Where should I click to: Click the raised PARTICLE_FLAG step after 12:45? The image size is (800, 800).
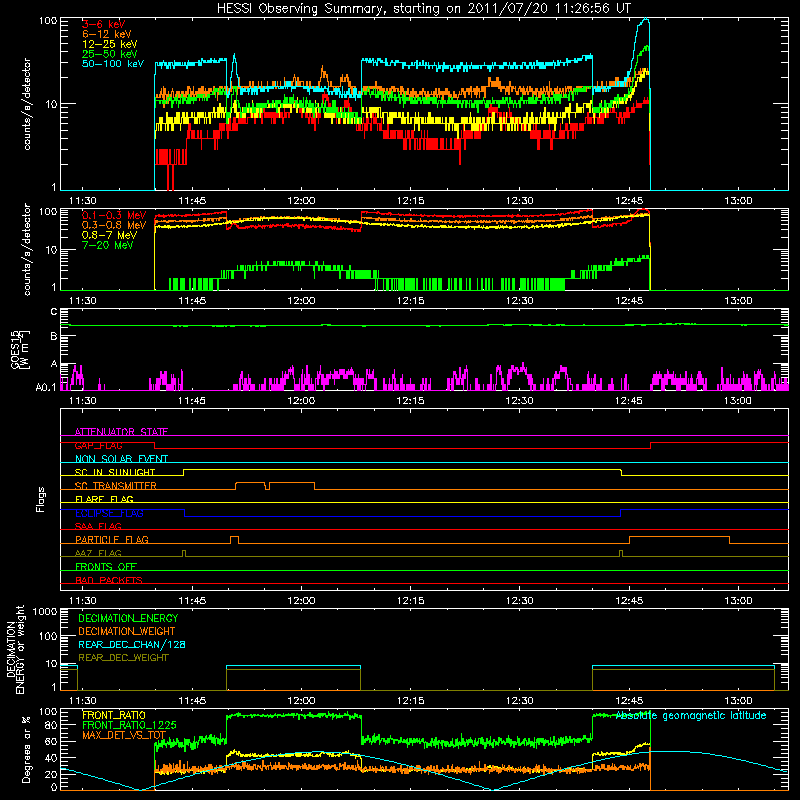(679, 537)
